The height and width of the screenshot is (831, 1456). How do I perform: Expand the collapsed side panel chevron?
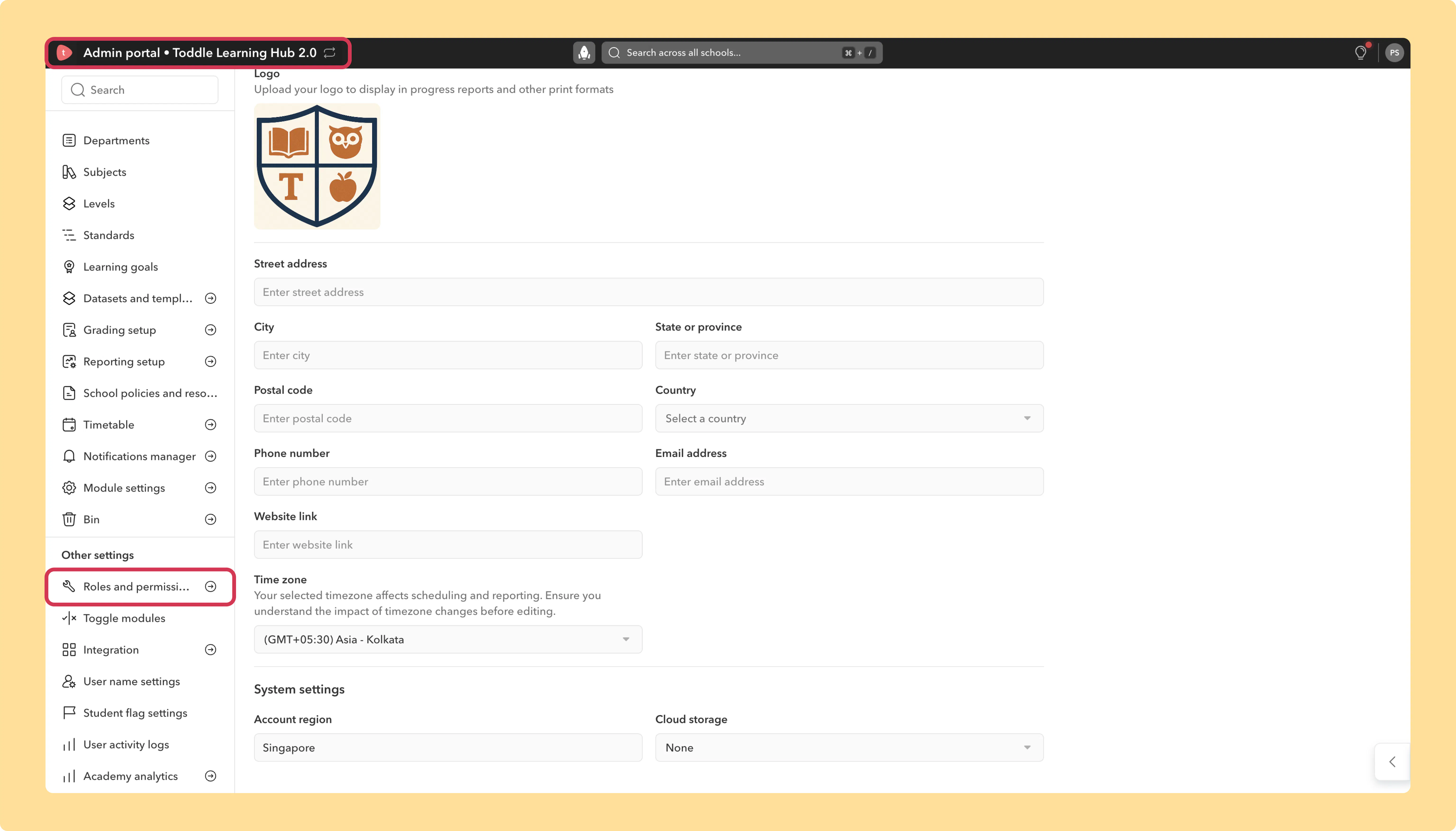(1392, 761)
